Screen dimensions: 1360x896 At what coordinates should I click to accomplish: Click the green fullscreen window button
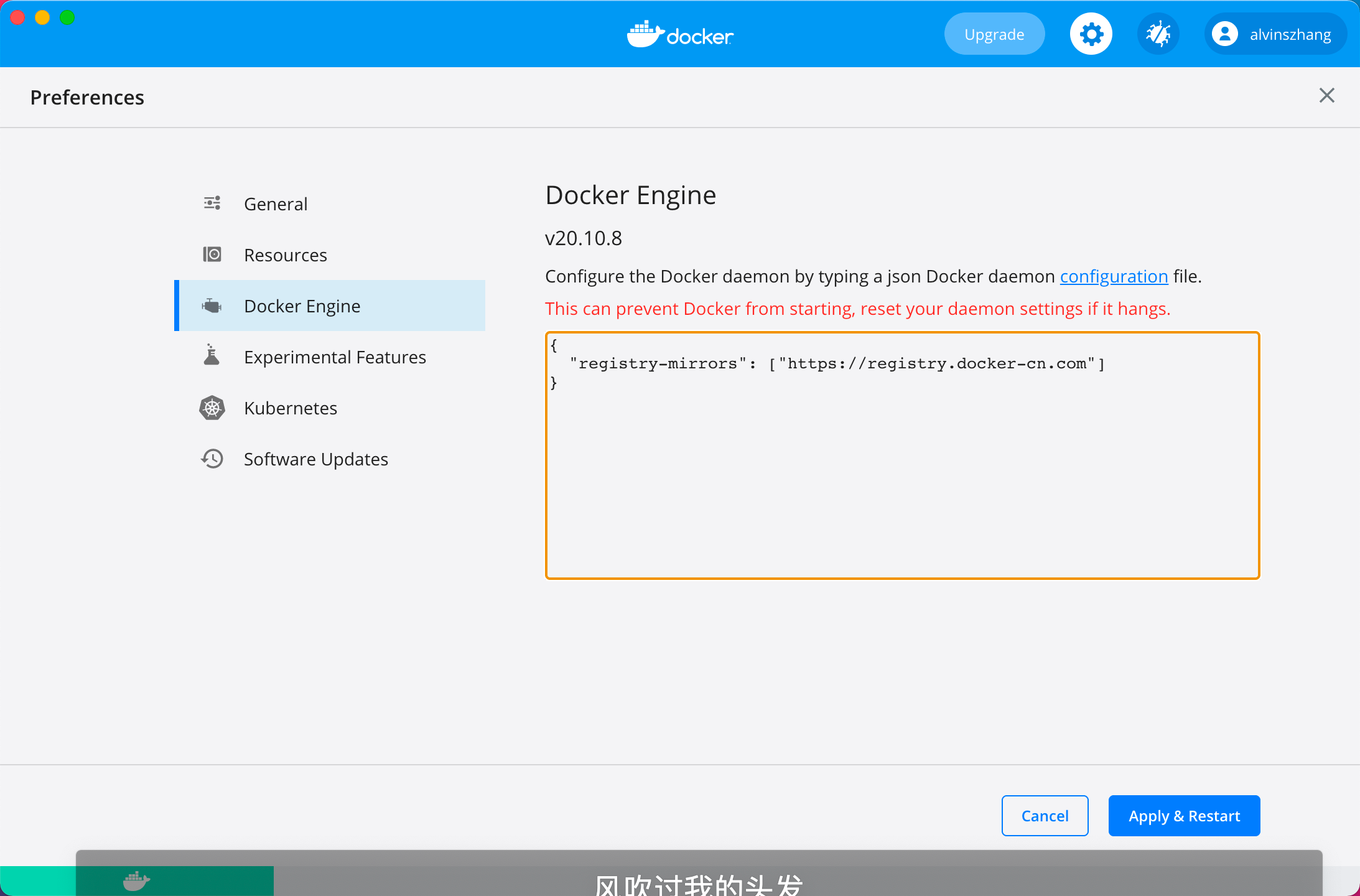pos(67,17)
